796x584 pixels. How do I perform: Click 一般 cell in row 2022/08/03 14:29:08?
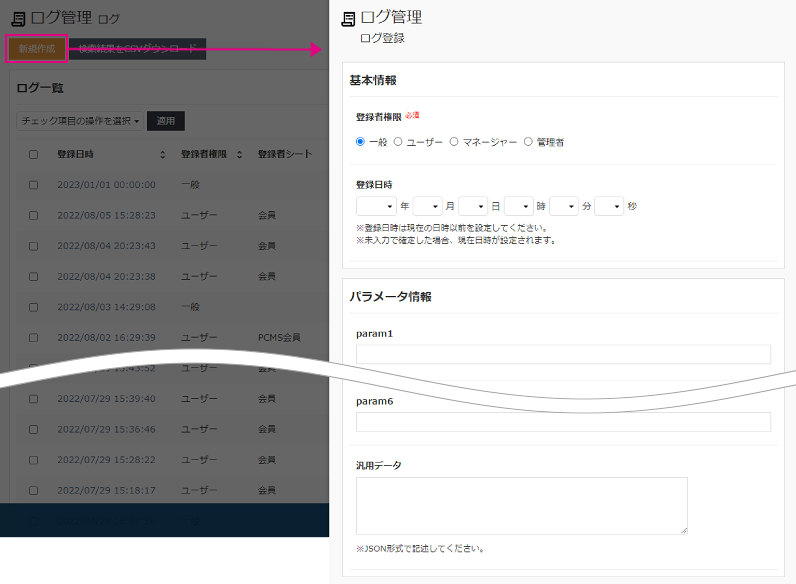click(190, 307)
